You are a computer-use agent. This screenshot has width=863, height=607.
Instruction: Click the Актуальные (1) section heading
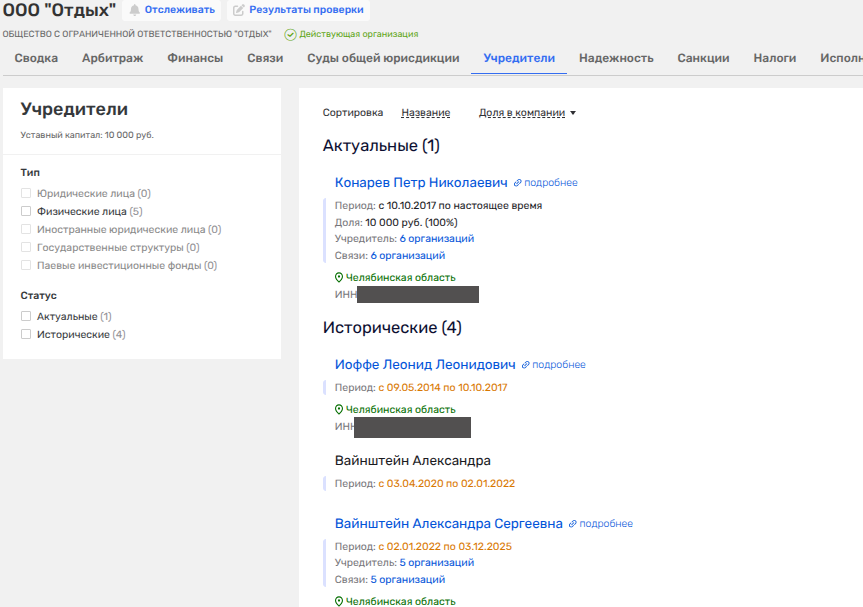click(x=381, y=146)
